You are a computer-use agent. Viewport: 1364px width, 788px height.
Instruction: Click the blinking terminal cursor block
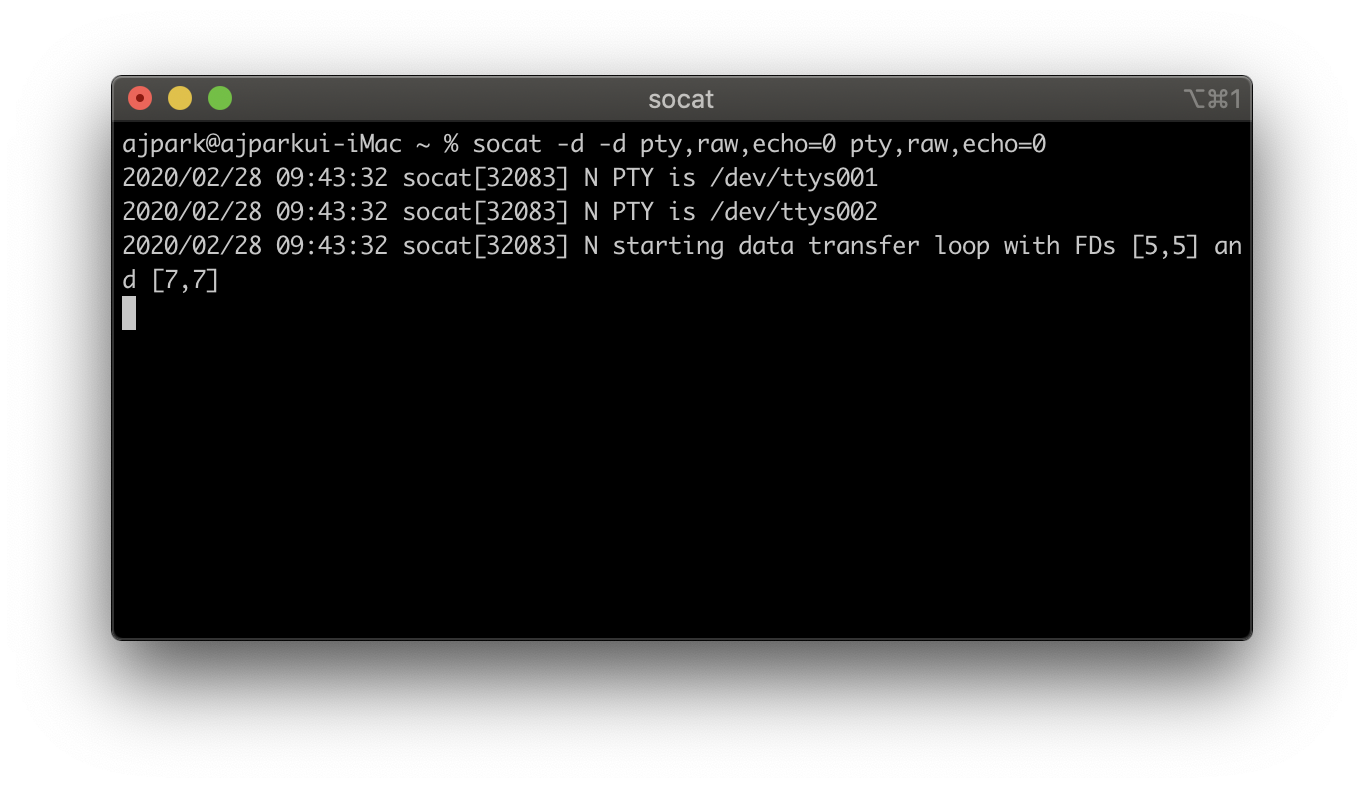pos(127,313)
